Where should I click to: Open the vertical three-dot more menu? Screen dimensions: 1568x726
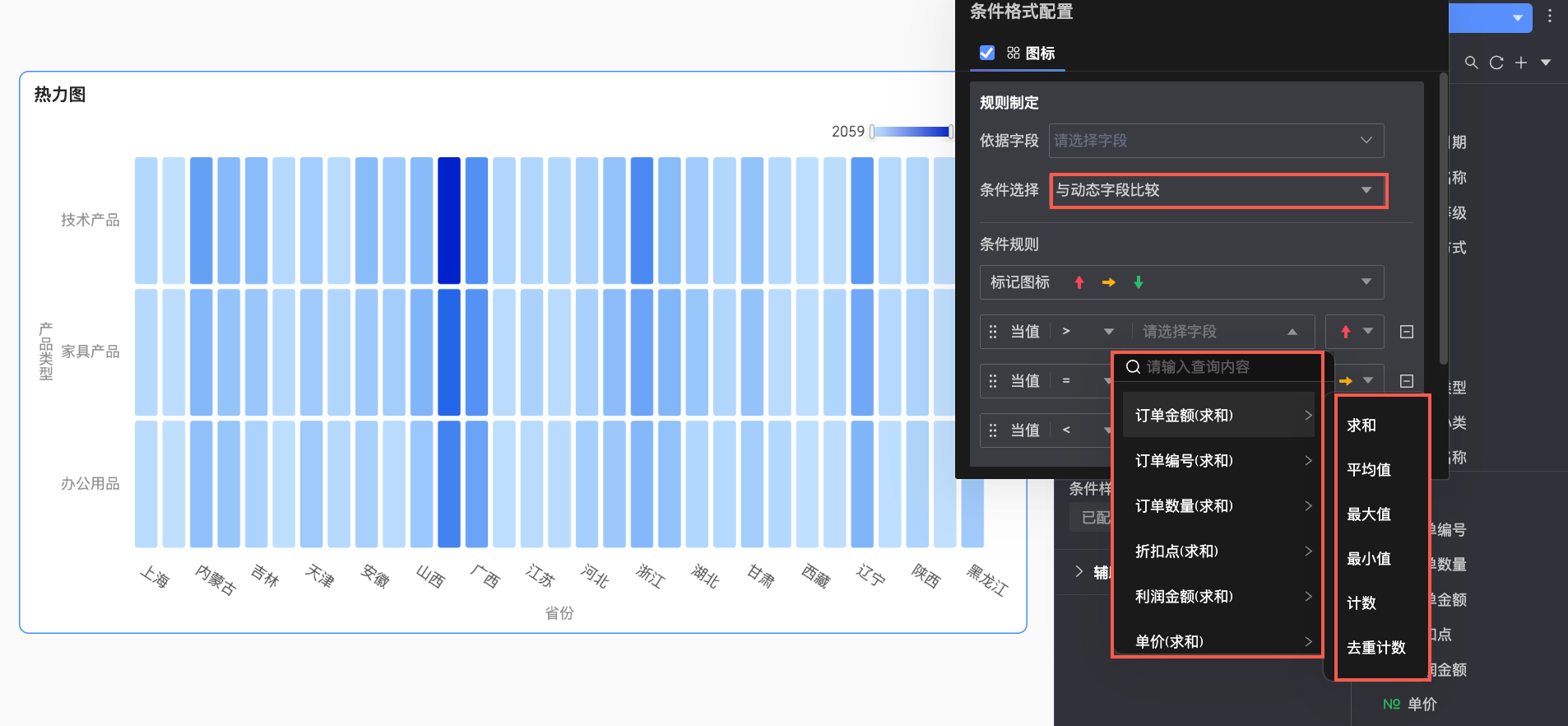pyautogui.click(x=1550, y=16)
